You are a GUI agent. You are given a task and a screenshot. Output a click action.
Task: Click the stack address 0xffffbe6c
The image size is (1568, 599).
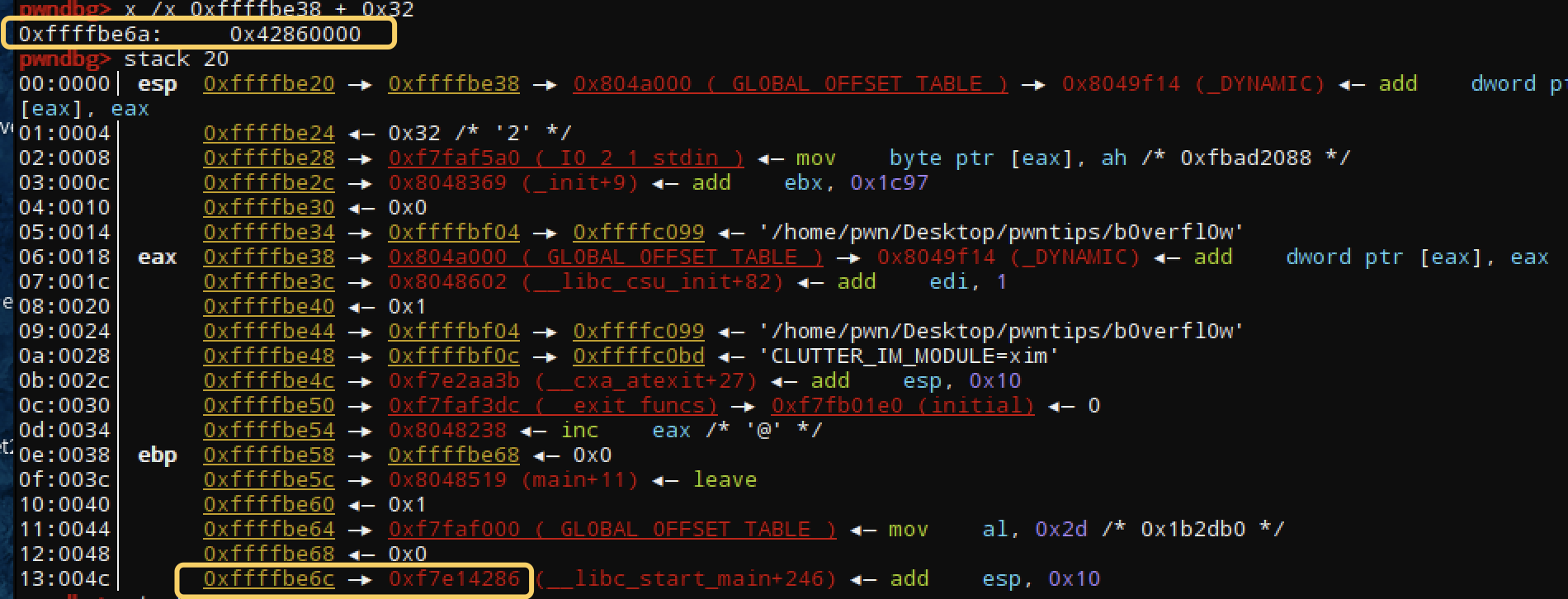tap(269, 579)
